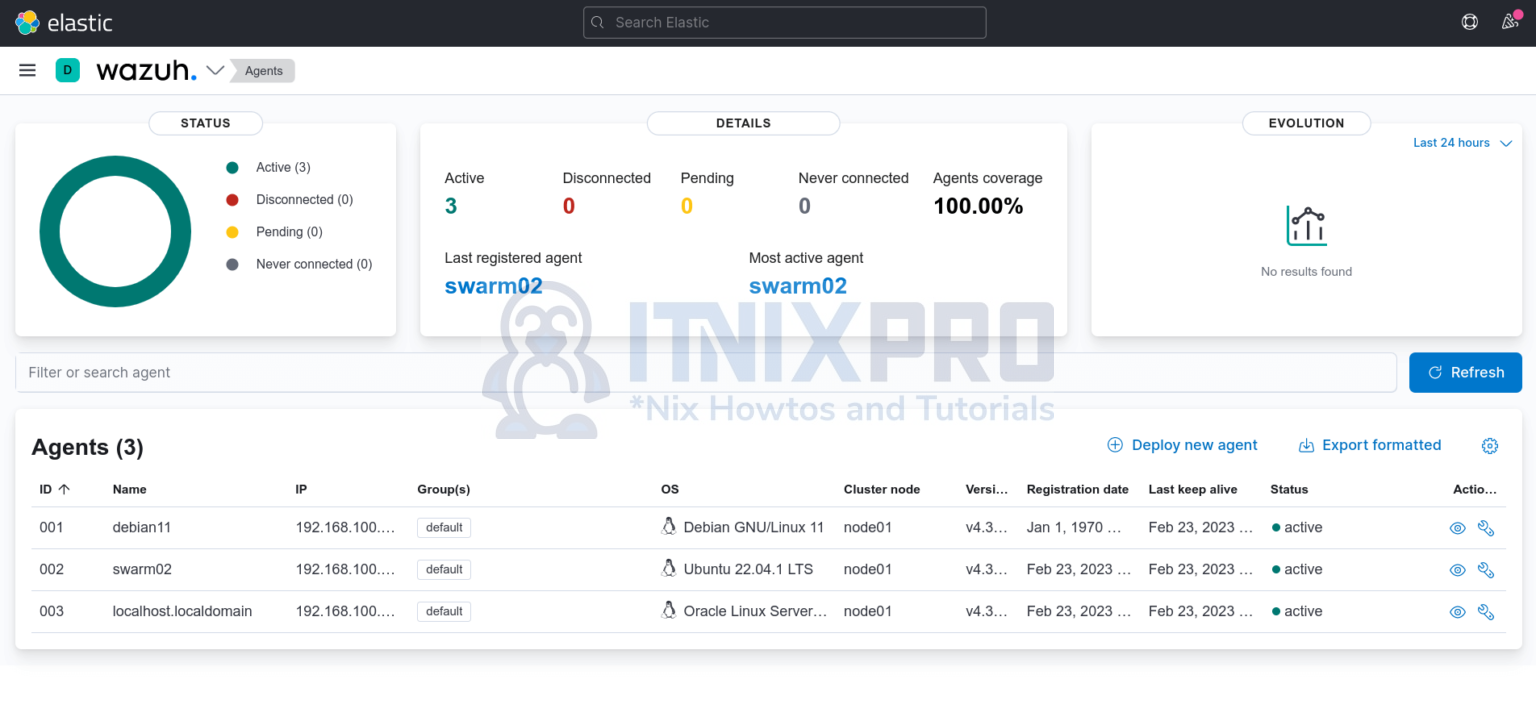Open agent configuration wrench icon for swarm02
Screen dimensions: 1536x721
point(1486,569)
